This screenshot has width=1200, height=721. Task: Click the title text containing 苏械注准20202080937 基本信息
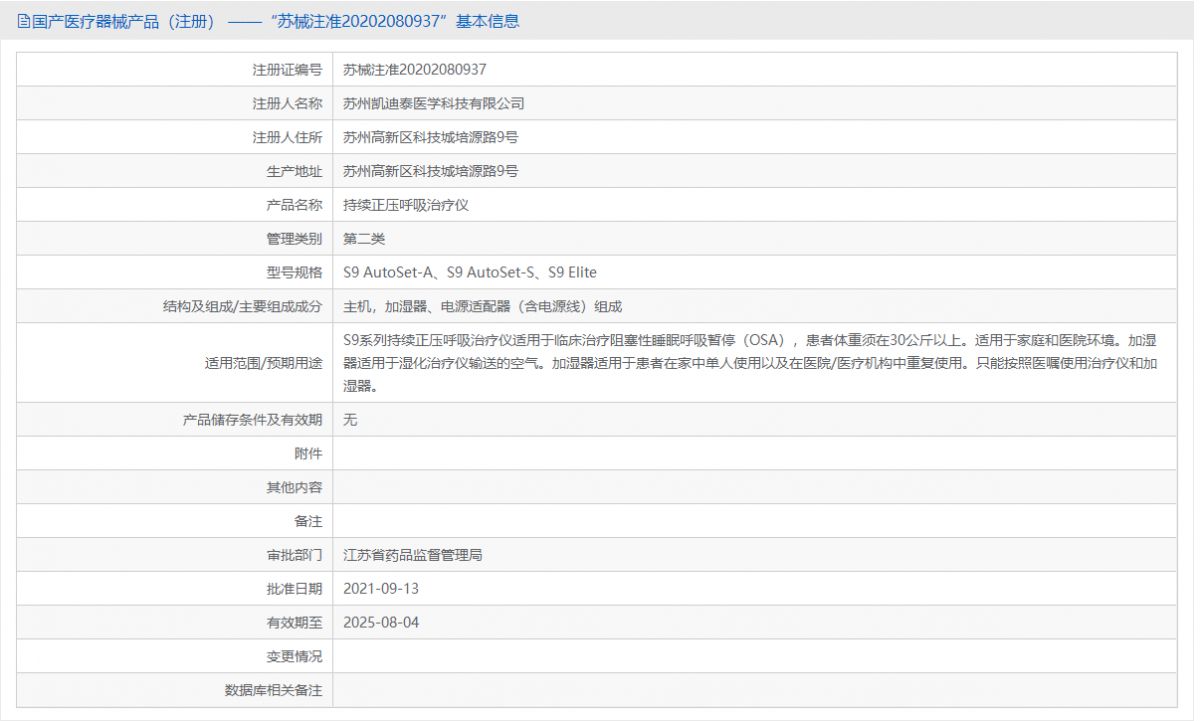276,21
